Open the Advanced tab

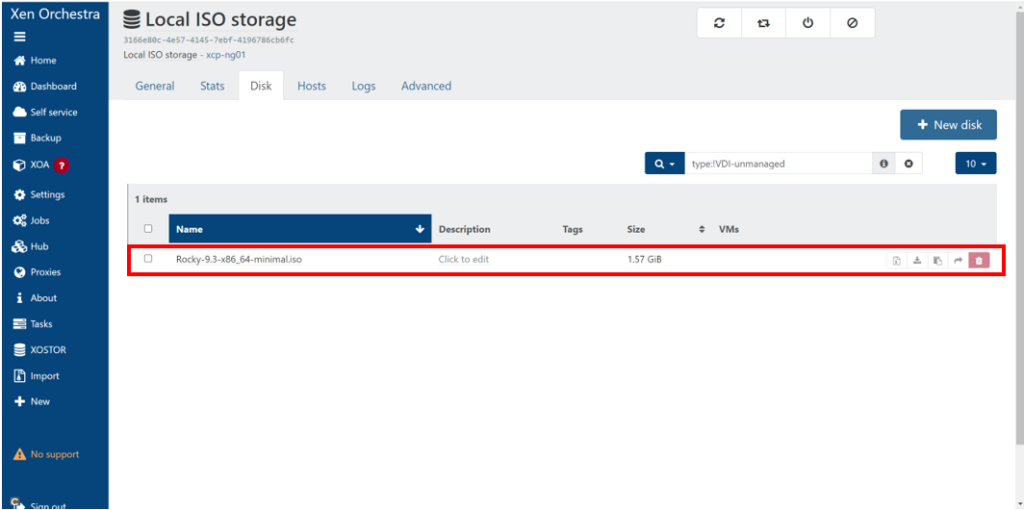[x=426, y=86]
